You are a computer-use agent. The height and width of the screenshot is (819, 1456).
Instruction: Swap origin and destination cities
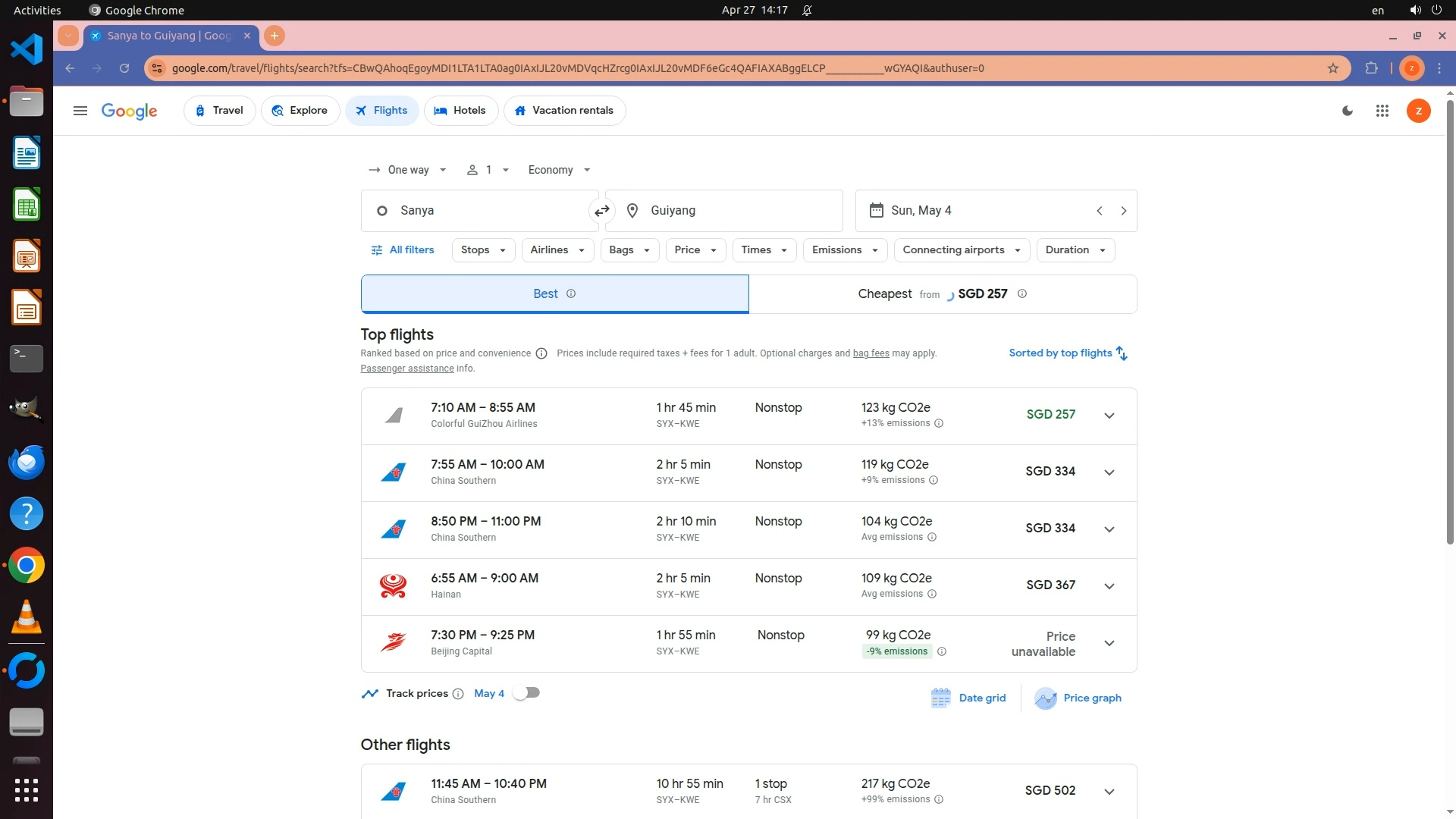pos(602,211)
